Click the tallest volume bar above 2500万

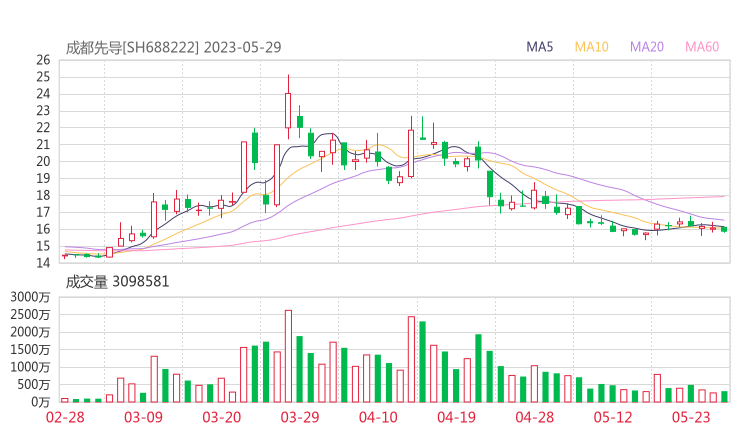click(288, 356)
